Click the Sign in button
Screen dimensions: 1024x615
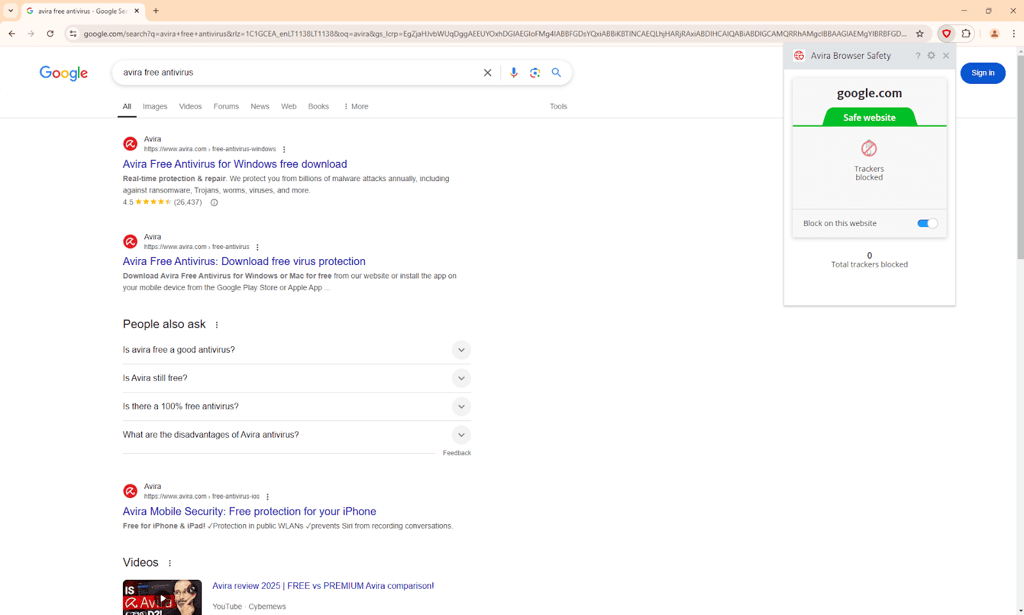[x=982, y=73]
